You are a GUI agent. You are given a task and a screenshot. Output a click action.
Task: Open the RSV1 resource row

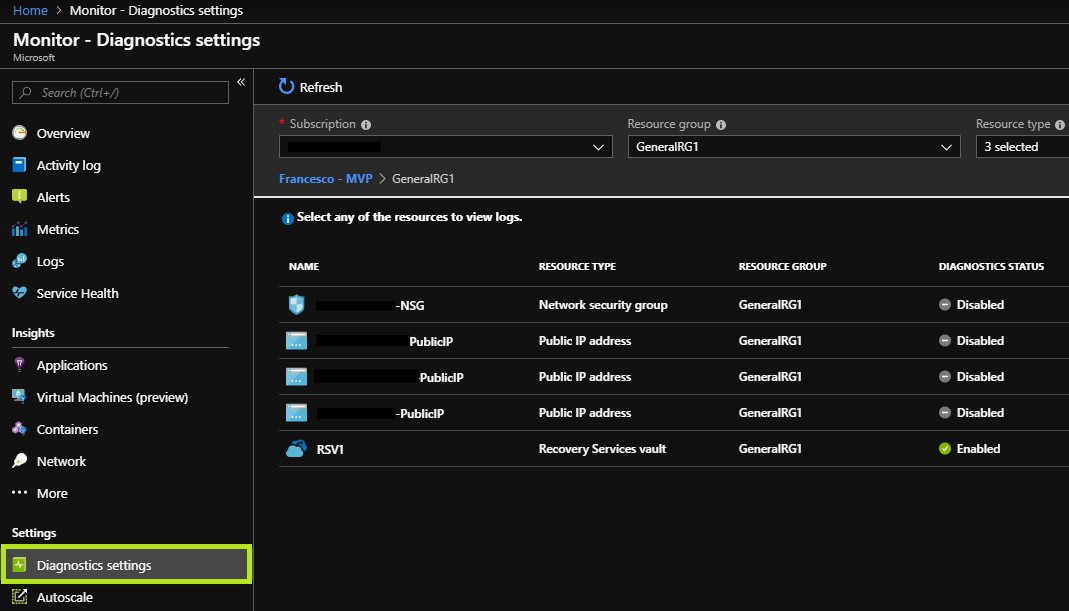coord(674,449)
